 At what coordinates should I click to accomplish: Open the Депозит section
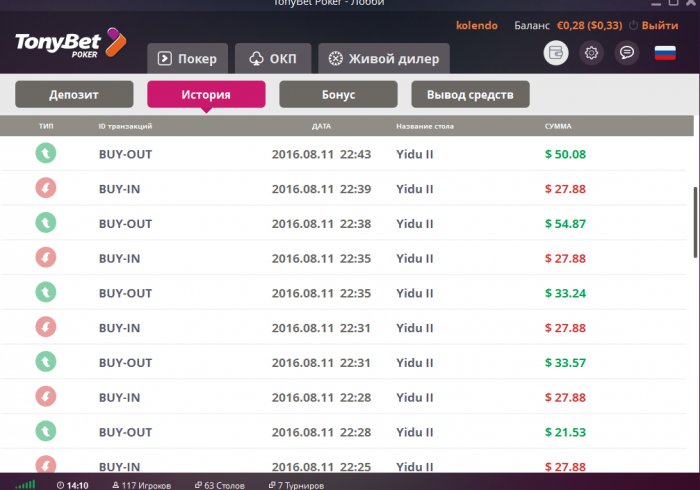coord(74,94)
